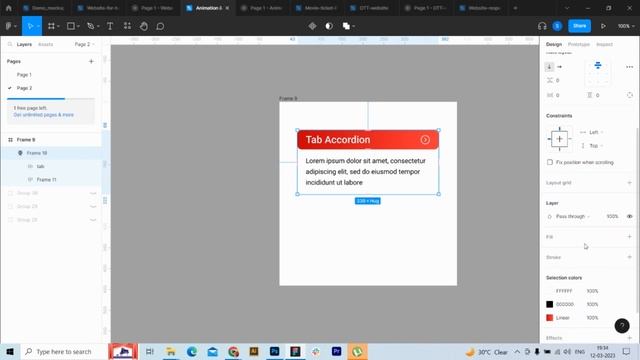Open auto layout advanced settings
The image size is (640, 360).
(629, 67)
